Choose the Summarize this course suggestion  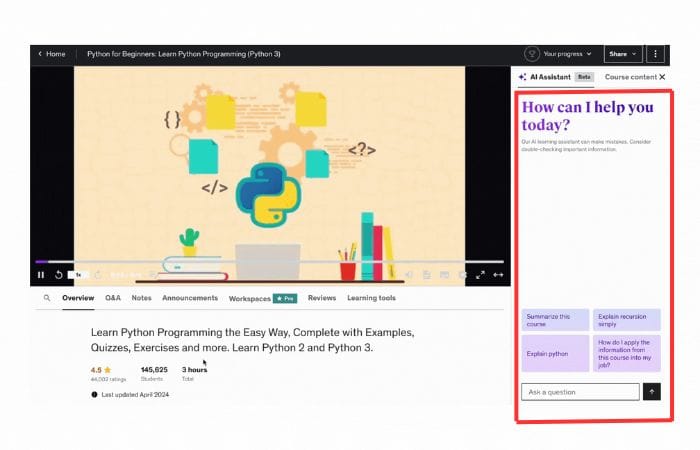[x=555, y=320]
